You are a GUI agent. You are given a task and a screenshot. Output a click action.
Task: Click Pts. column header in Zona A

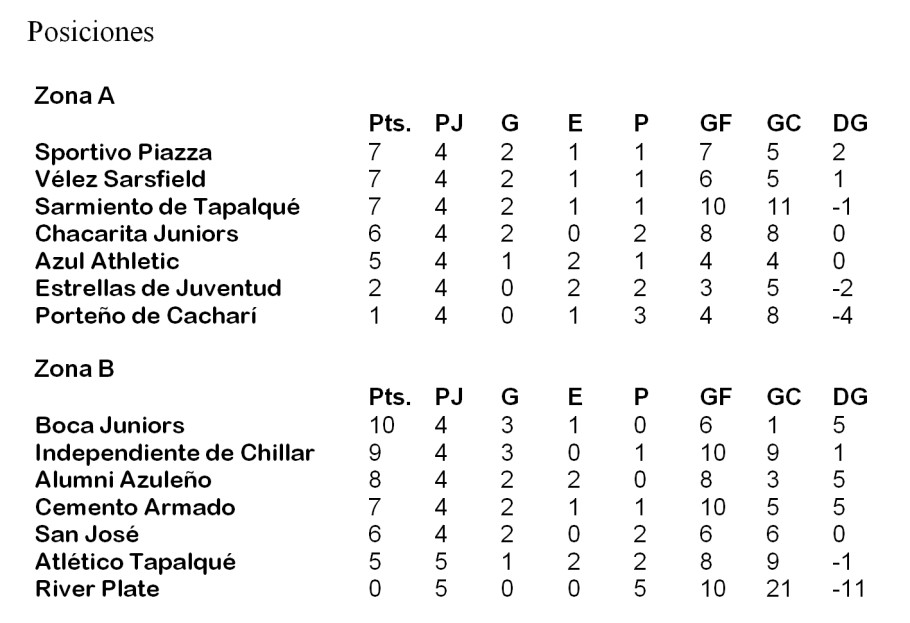coord(390,123)
